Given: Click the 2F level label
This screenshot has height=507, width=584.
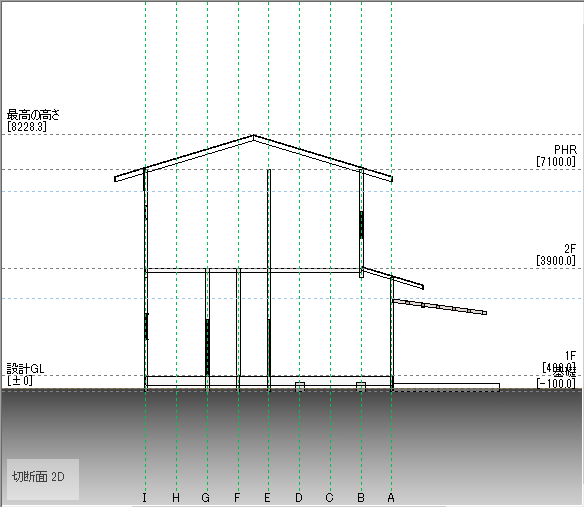Looking at the screenshot, I should pyautogui.click(x=570, y=248).
